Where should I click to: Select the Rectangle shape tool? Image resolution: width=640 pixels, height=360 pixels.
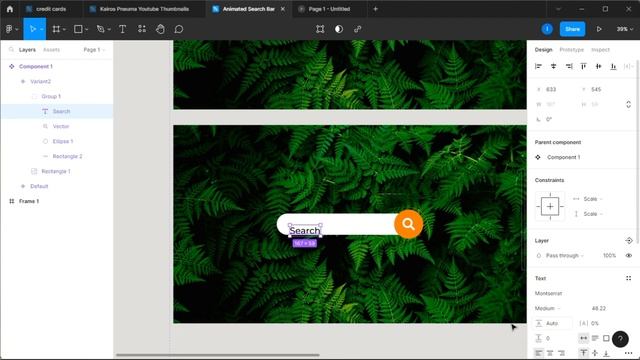click(78, 29)
